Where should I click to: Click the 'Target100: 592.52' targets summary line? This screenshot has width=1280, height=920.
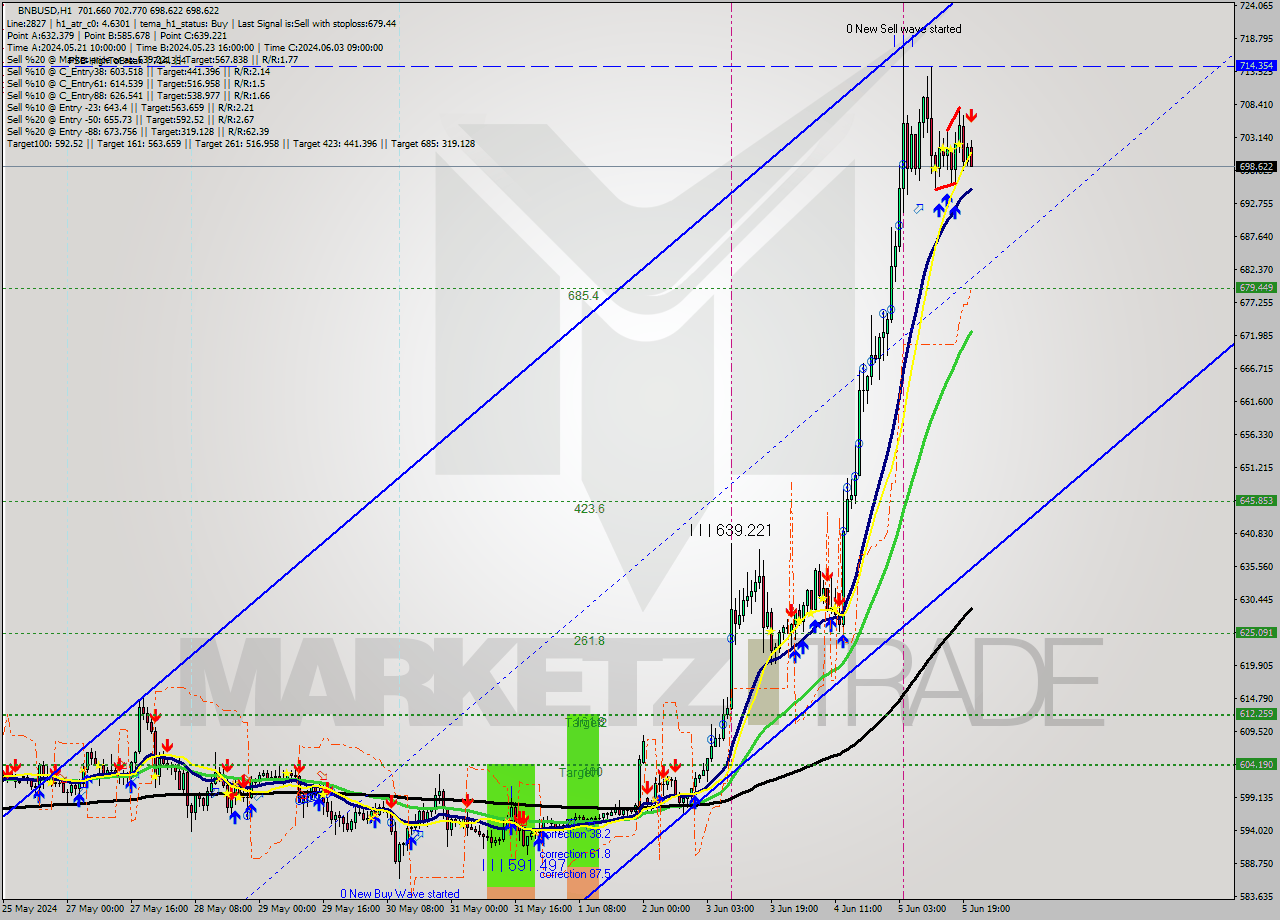click(x=240, y=143)
